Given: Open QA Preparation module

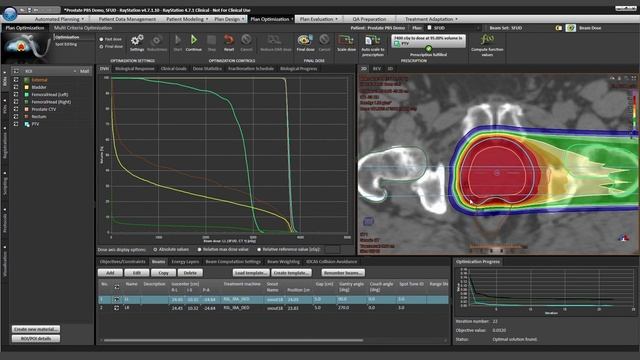Looking at the screenshot, I should [369, 19].
